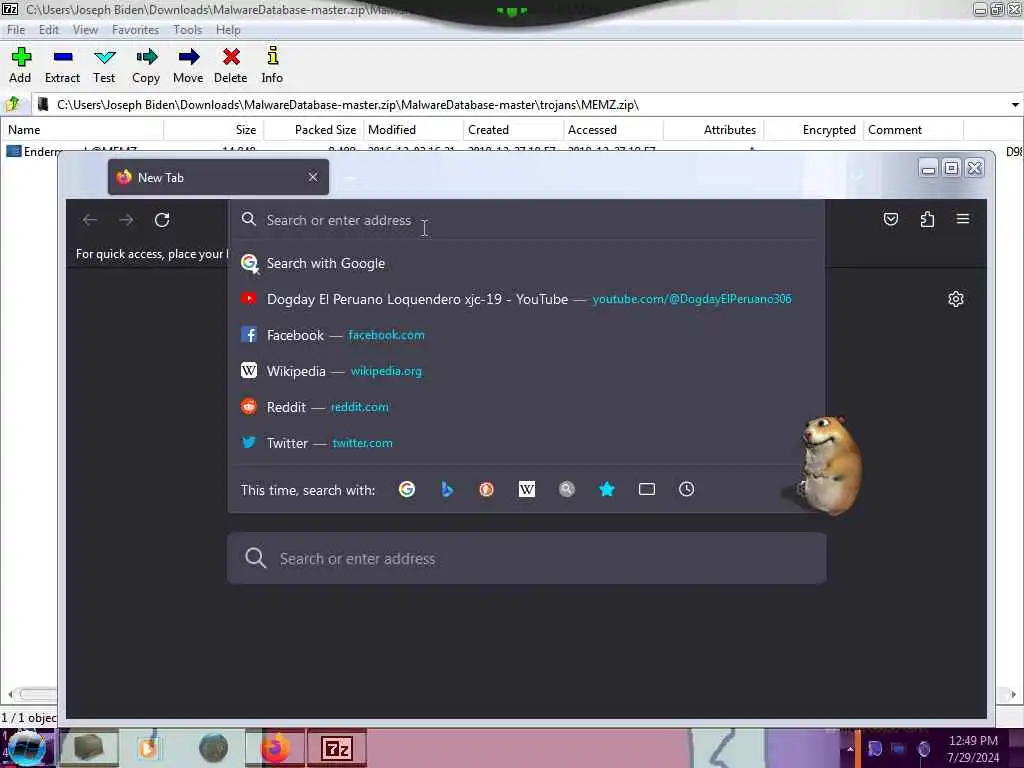
Task: Close the Firefox New Tab tab
Action: click(313, 177)
